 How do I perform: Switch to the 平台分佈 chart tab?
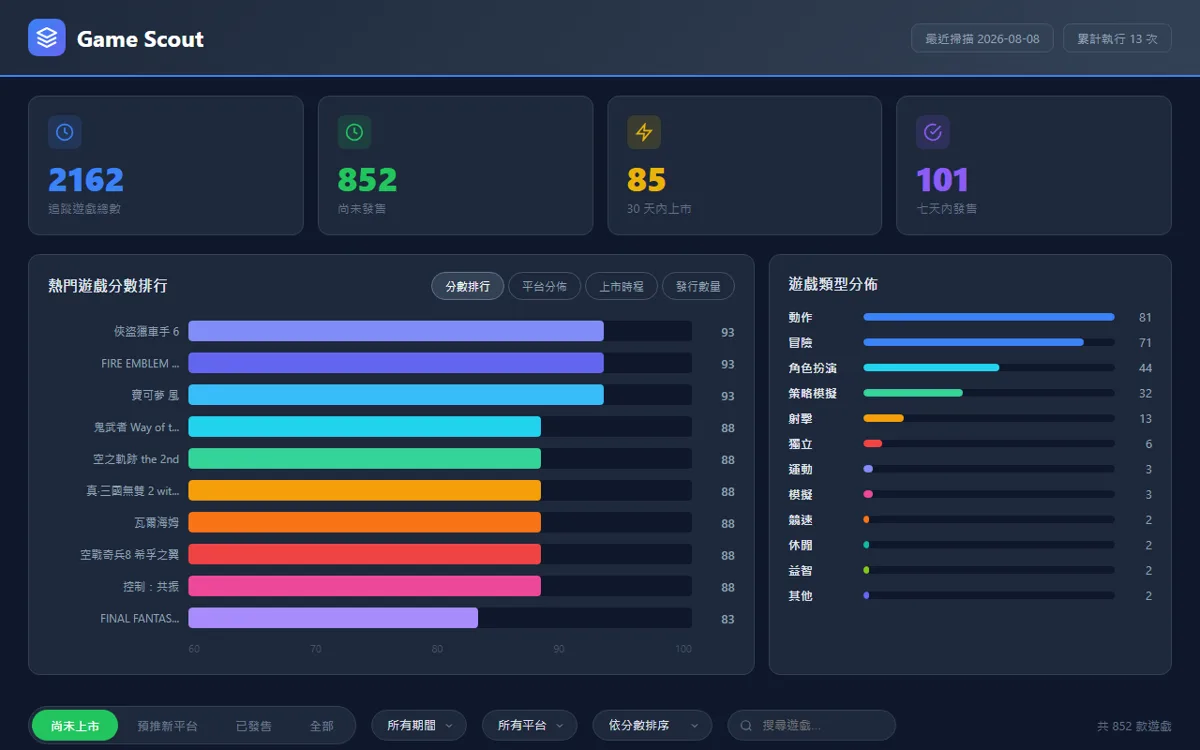(545, 286)
